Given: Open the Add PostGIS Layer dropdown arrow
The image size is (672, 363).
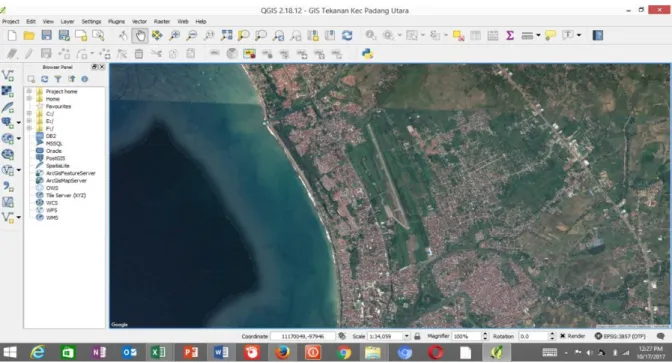Looking at the screenshot, I should point(18,123).
